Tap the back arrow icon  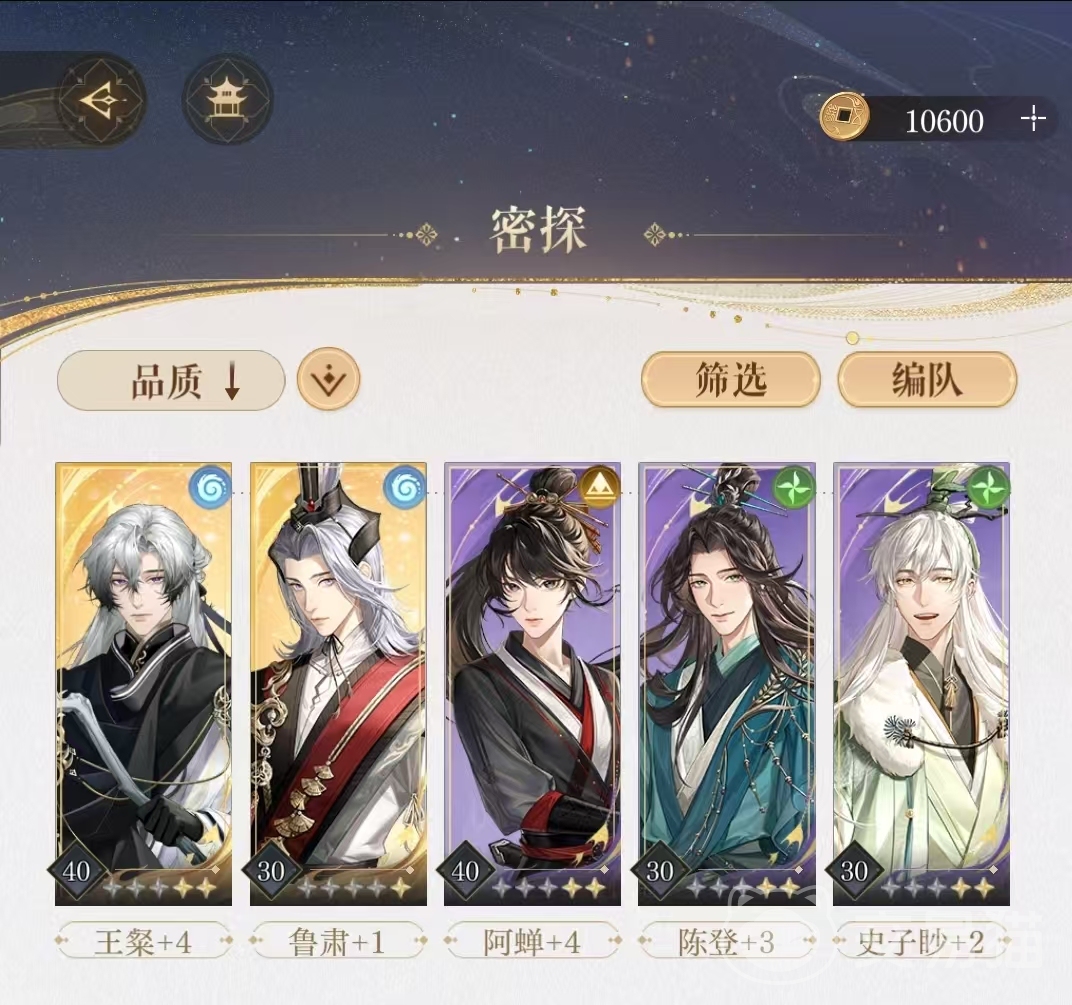101,100
